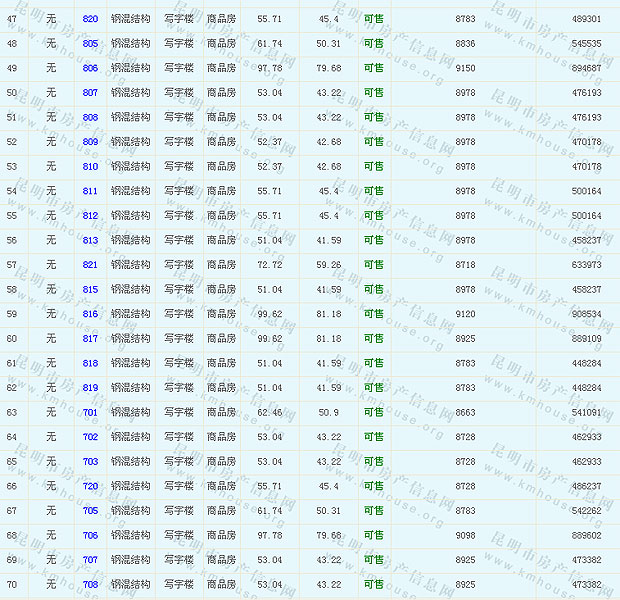Viewport: 620px width, 600px height.
Task: Click the room 819 link
Action: [90, 388]
